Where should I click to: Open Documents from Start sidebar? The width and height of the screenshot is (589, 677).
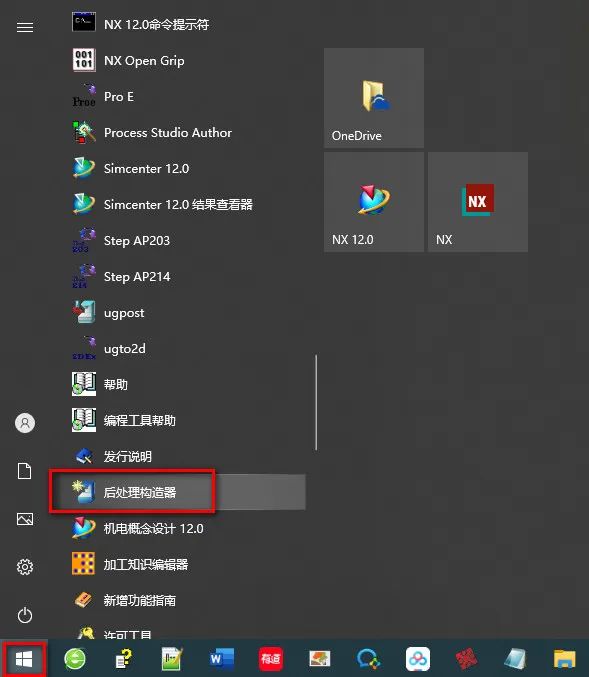[x=25, y=471]
